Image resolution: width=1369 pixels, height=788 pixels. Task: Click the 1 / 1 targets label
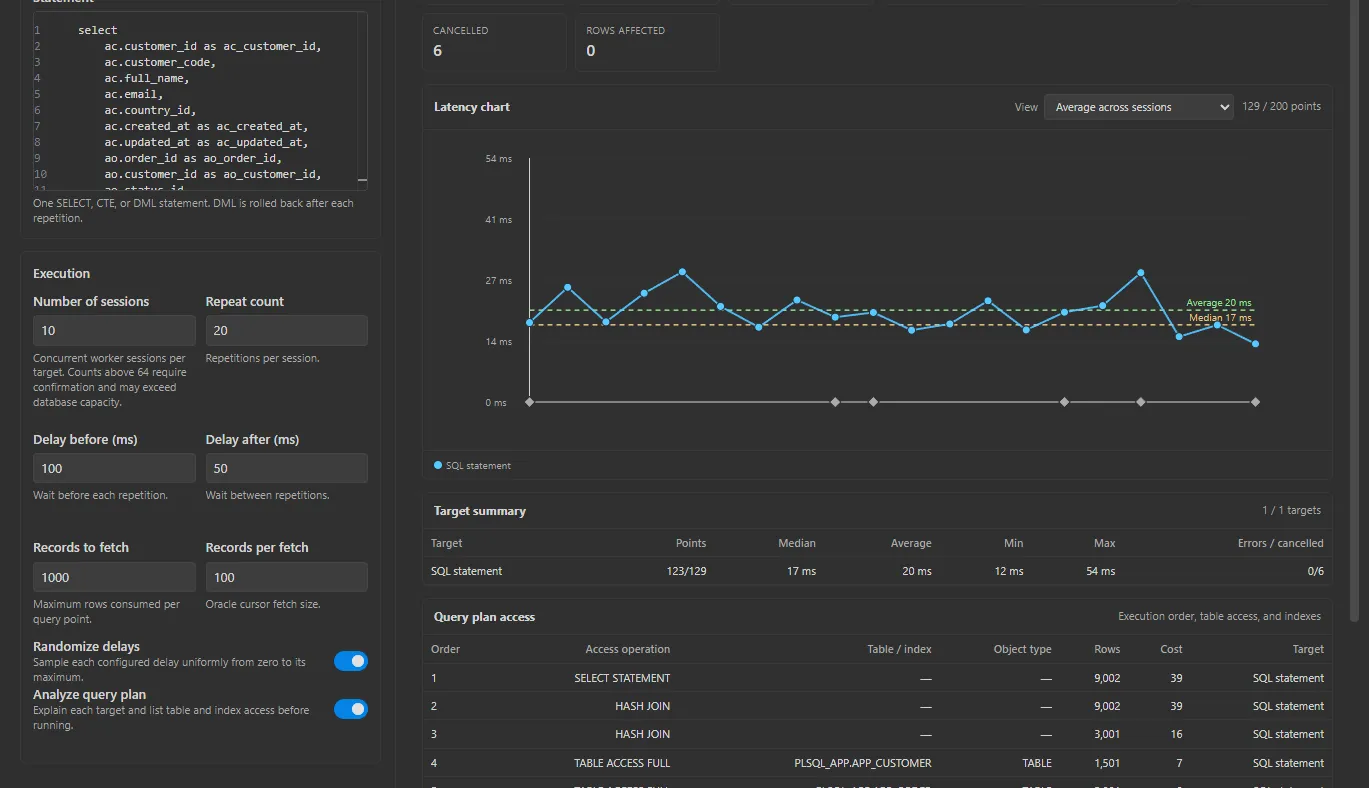pyautogui.click(x=1291, y=510)
